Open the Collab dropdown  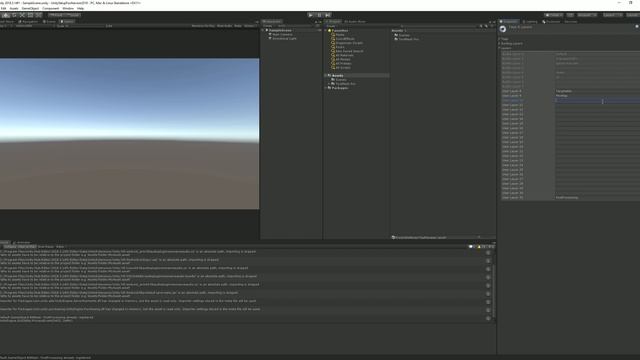point(554,15)
